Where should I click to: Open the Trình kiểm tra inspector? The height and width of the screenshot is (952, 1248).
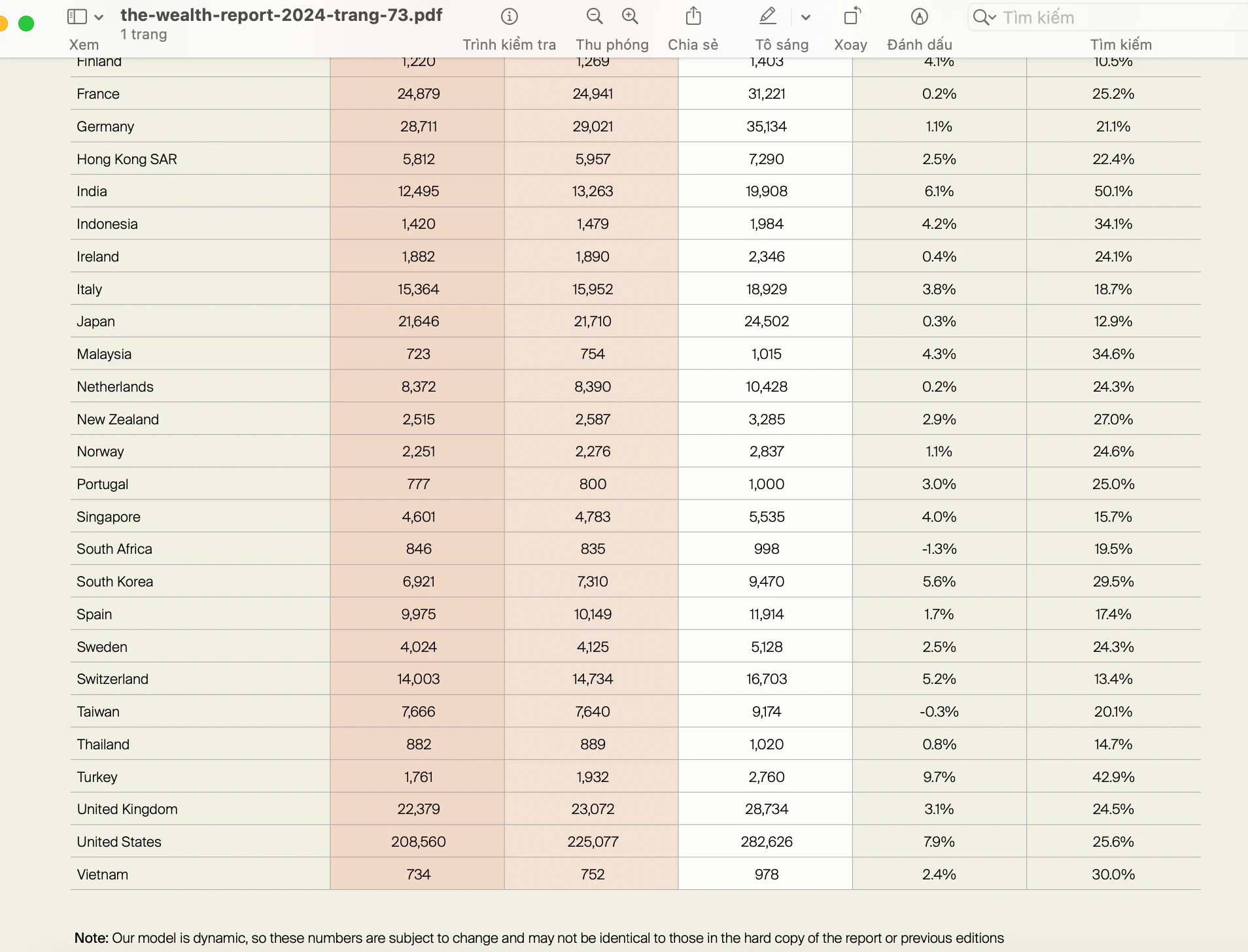(x=509, y=17)
